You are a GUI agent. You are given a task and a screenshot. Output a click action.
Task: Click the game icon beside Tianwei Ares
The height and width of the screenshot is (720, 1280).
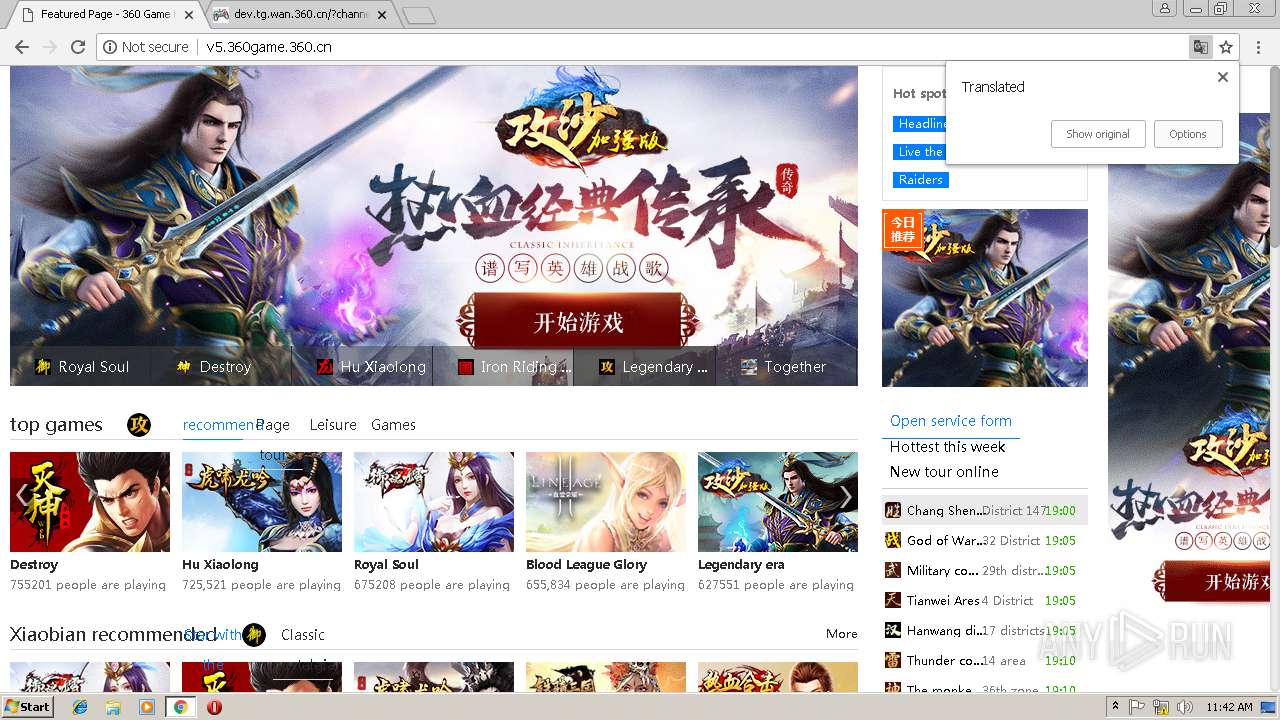coord(893,600)
